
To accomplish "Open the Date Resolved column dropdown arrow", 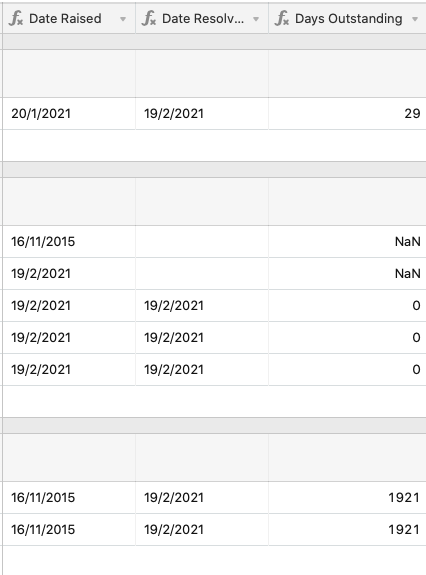I will pos(256,19).
